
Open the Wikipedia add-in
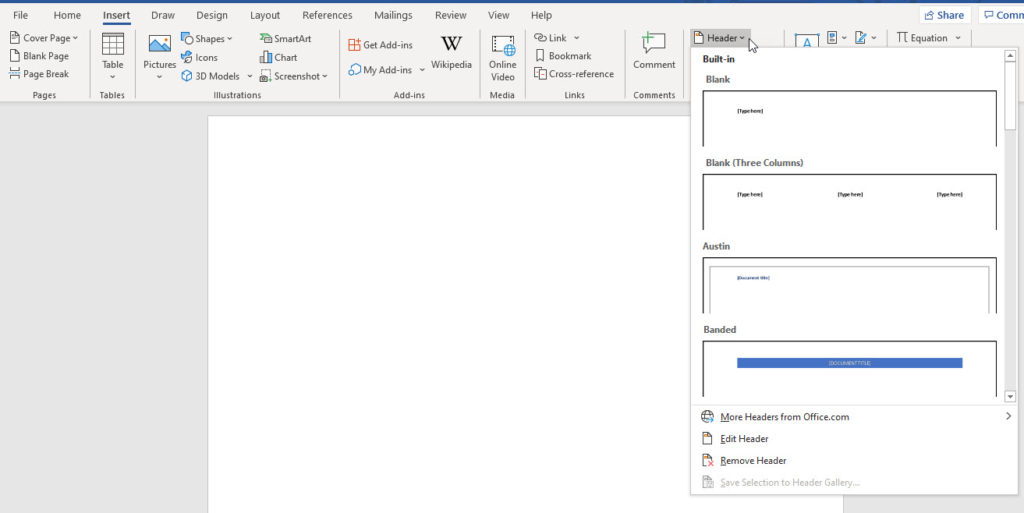coord(451,52)
